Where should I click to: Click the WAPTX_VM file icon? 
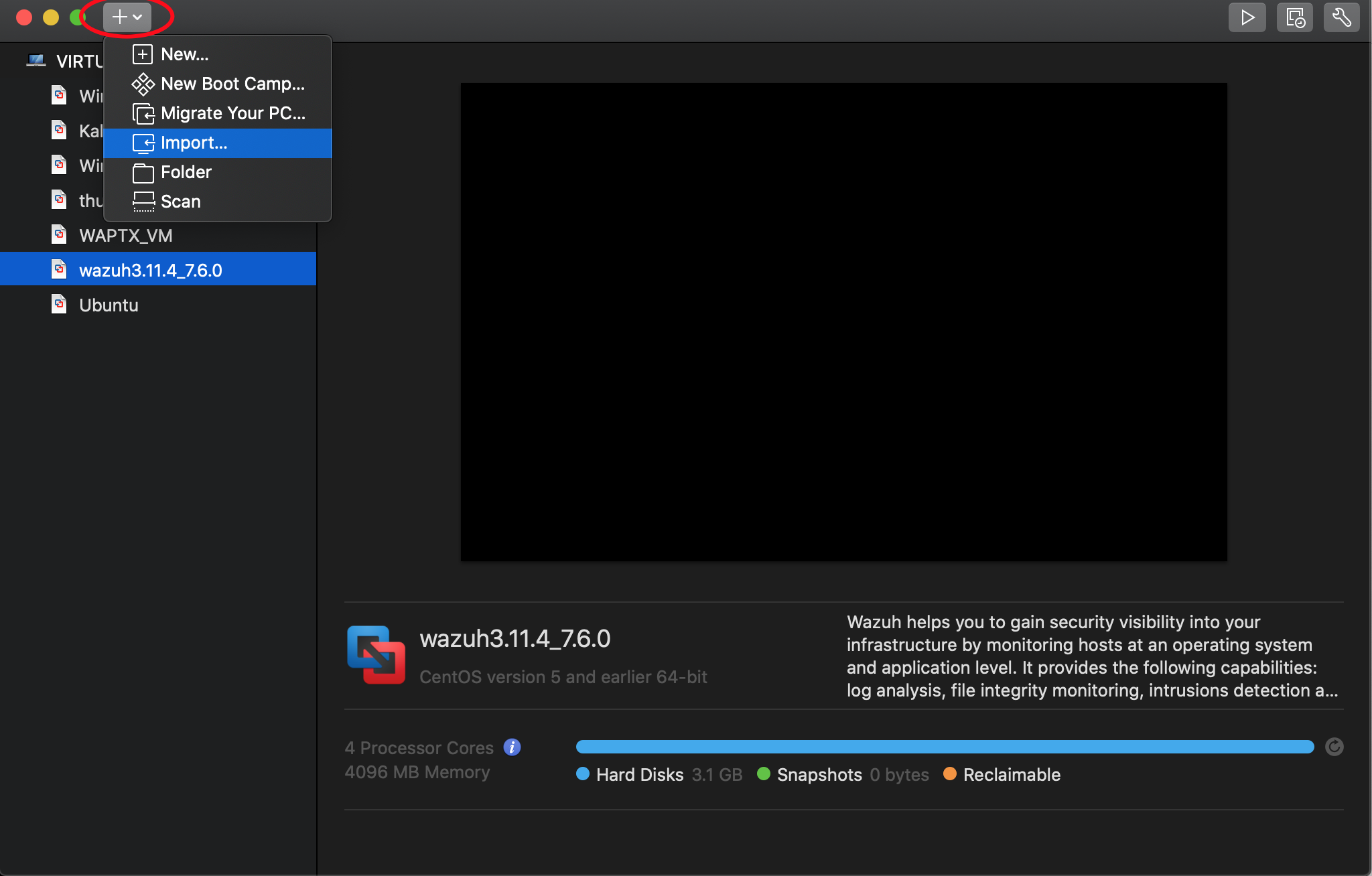[60, 235]
